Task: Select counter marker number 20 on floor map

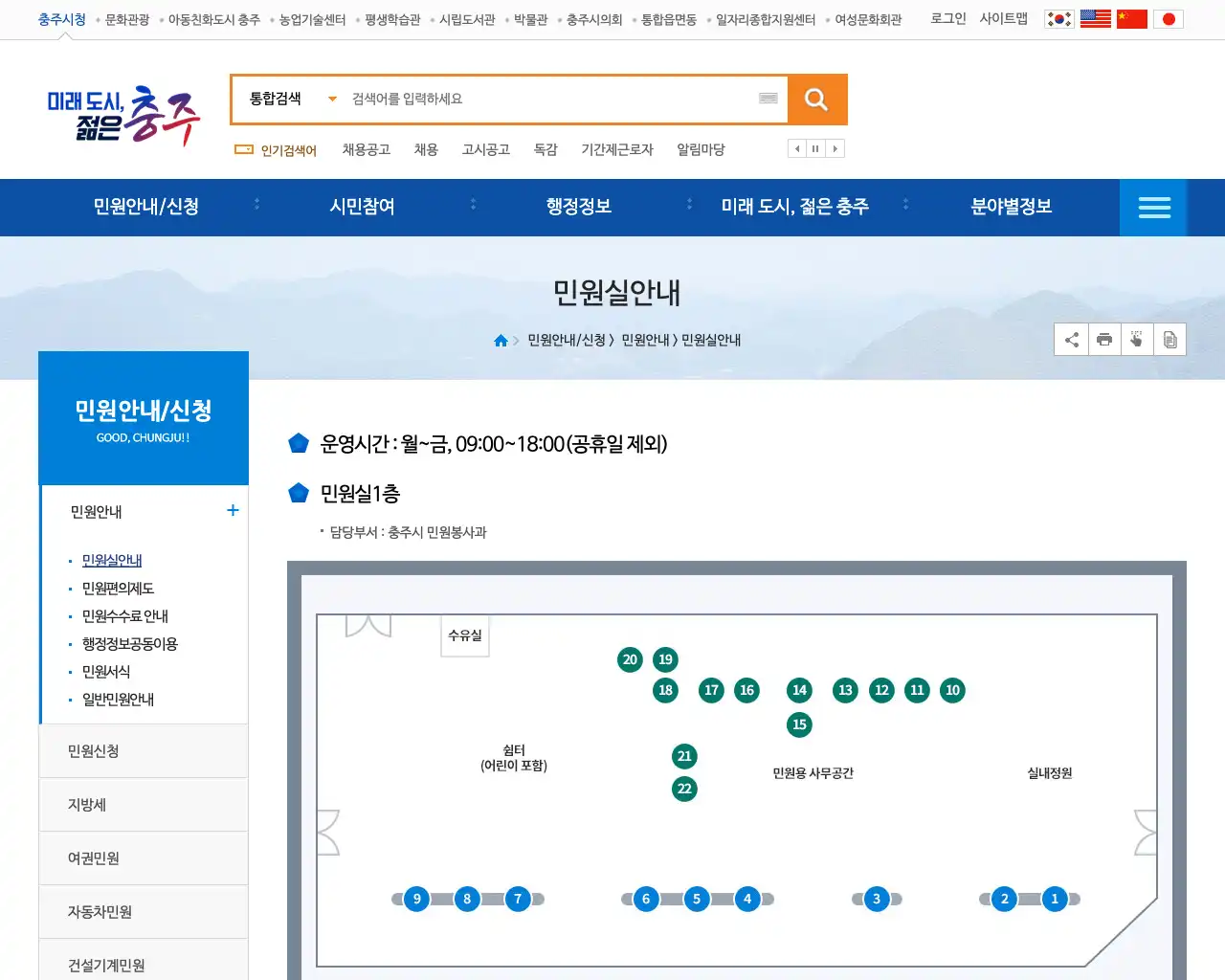Action: (630, 659)
